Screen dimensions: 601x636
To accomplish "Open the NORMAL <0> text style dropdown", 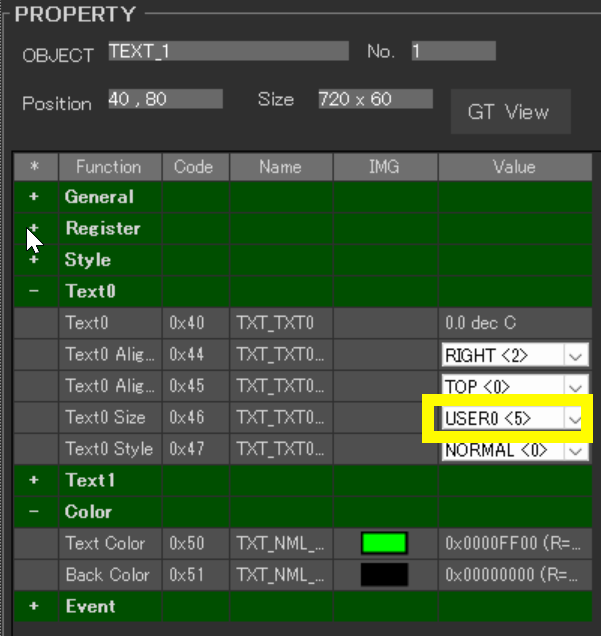I will (x=575, y=449).
